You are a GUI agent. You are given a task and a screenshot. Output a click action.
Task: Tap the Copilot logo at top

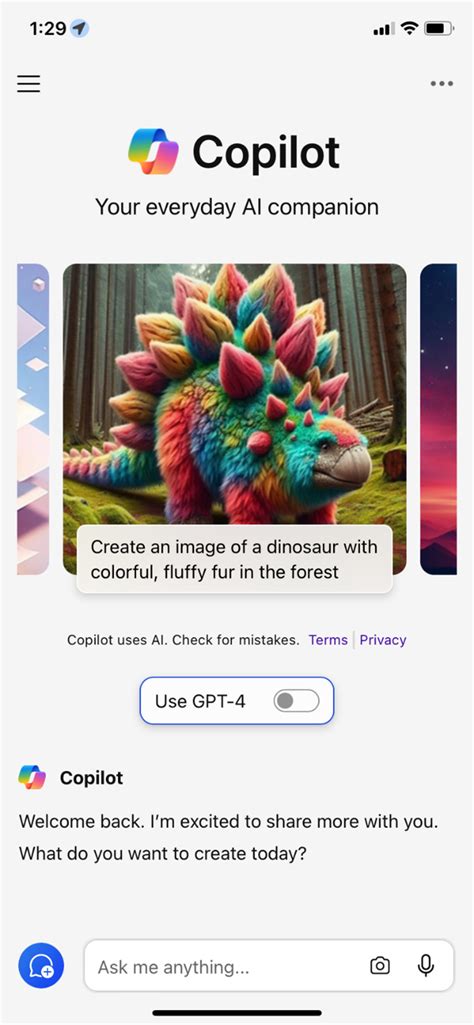click(154, 152)
